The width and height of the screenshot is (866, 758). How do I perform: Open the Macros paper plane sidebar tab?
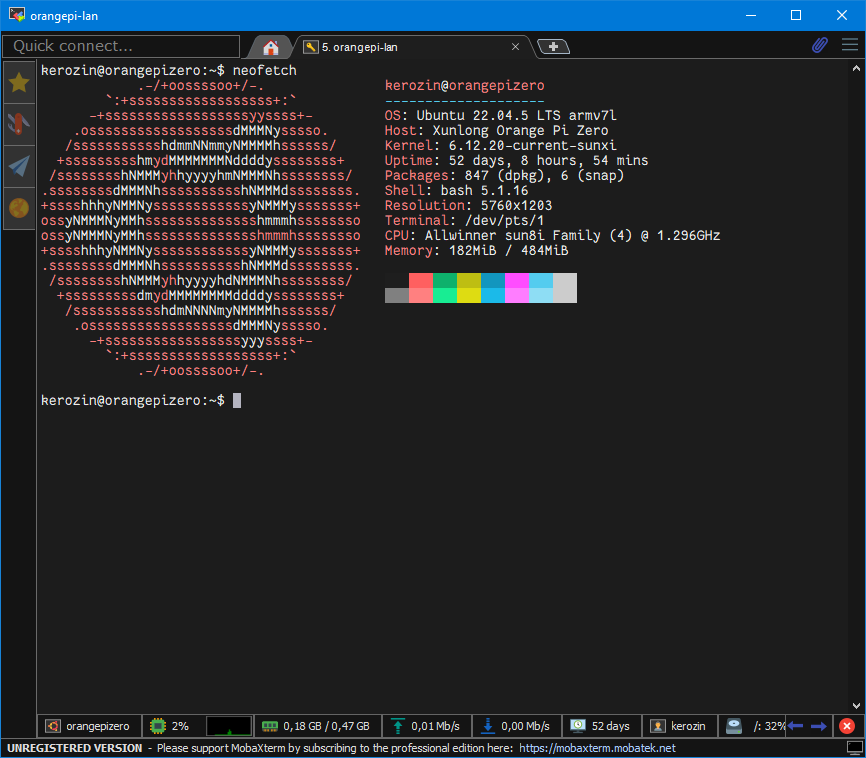pos(19,166)
